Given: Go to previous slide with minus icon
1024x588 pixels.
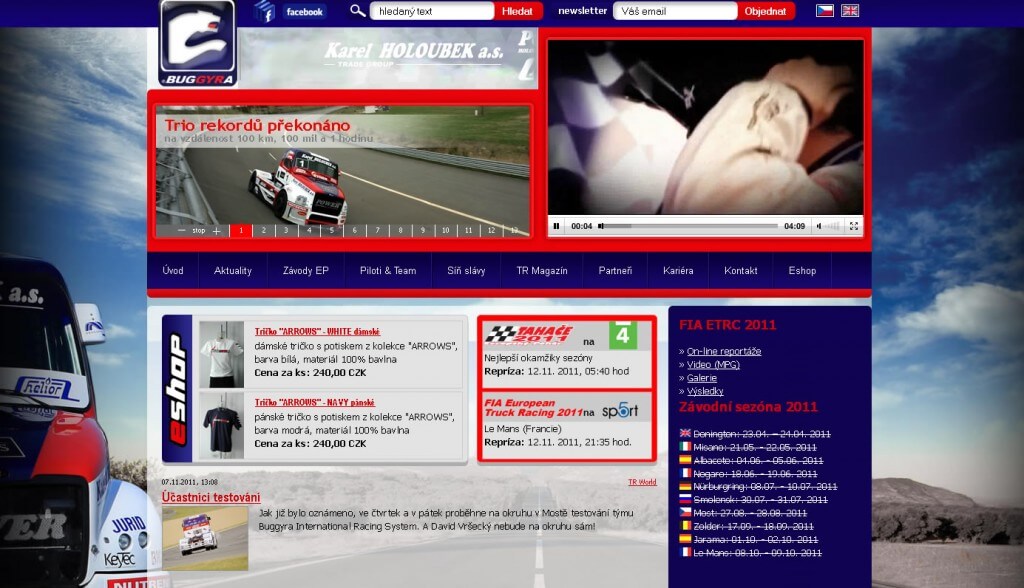Looking at the screenshot, I should pos(181,231).
